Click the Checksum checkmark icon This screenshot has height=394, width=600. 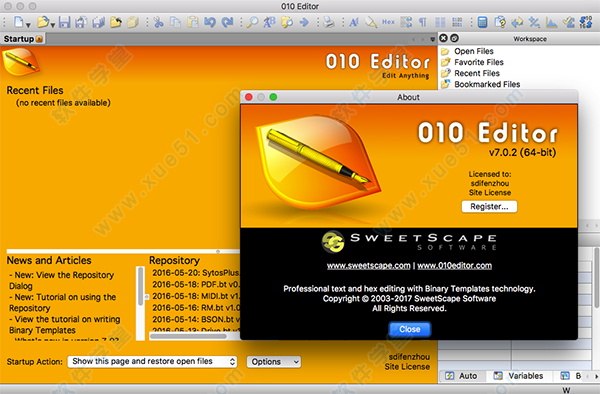pyautogui.click(x=569, y=22)
